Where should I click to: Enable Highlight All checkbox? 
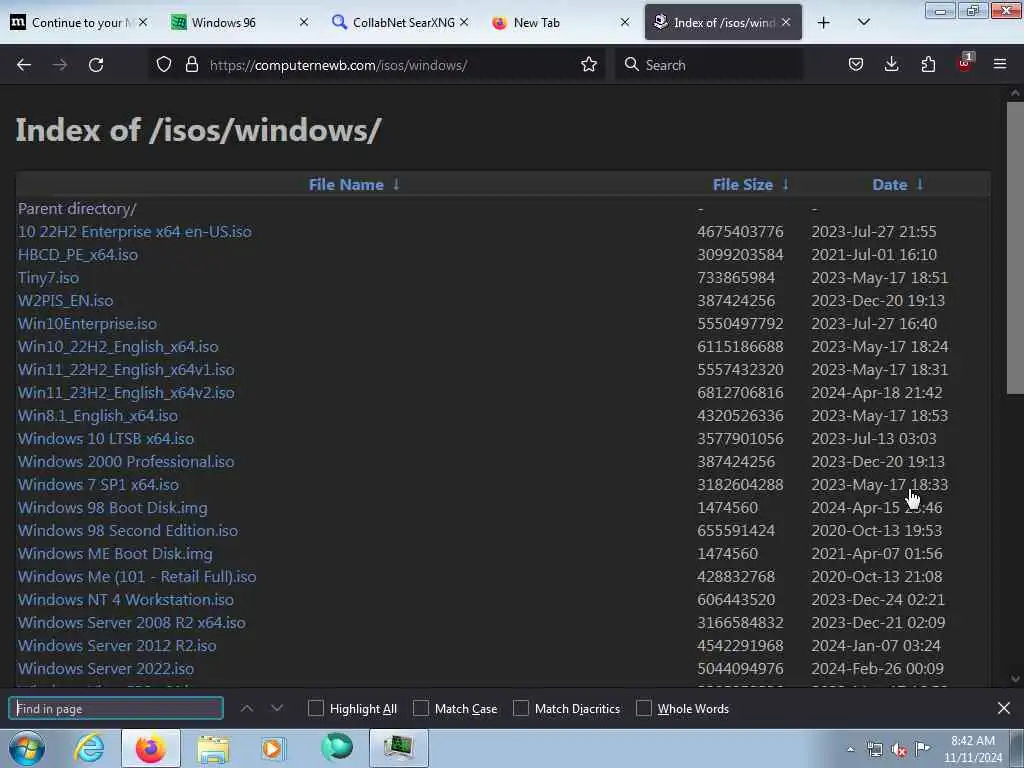[315, 709]
